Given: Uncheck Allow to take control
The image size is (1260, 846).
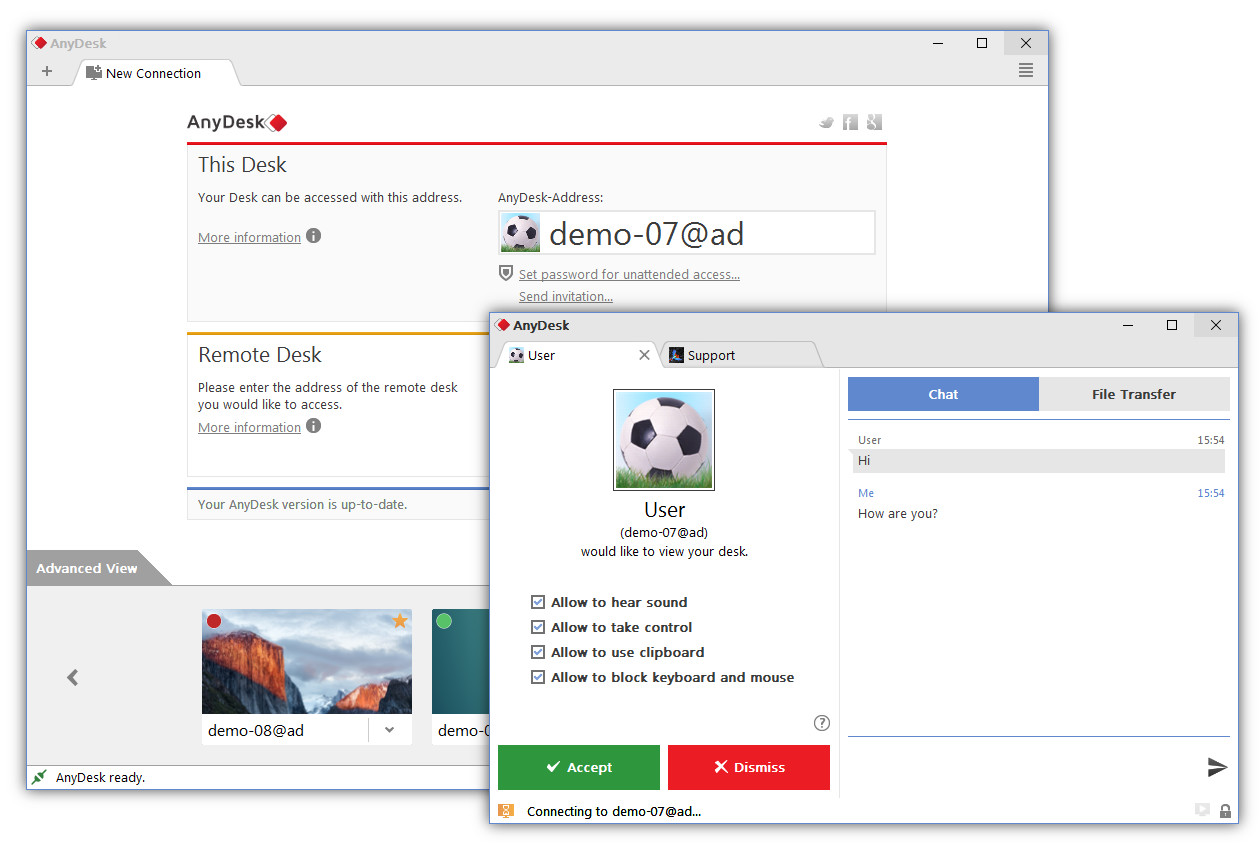Looking at the screenshot, I should point(538,627).
